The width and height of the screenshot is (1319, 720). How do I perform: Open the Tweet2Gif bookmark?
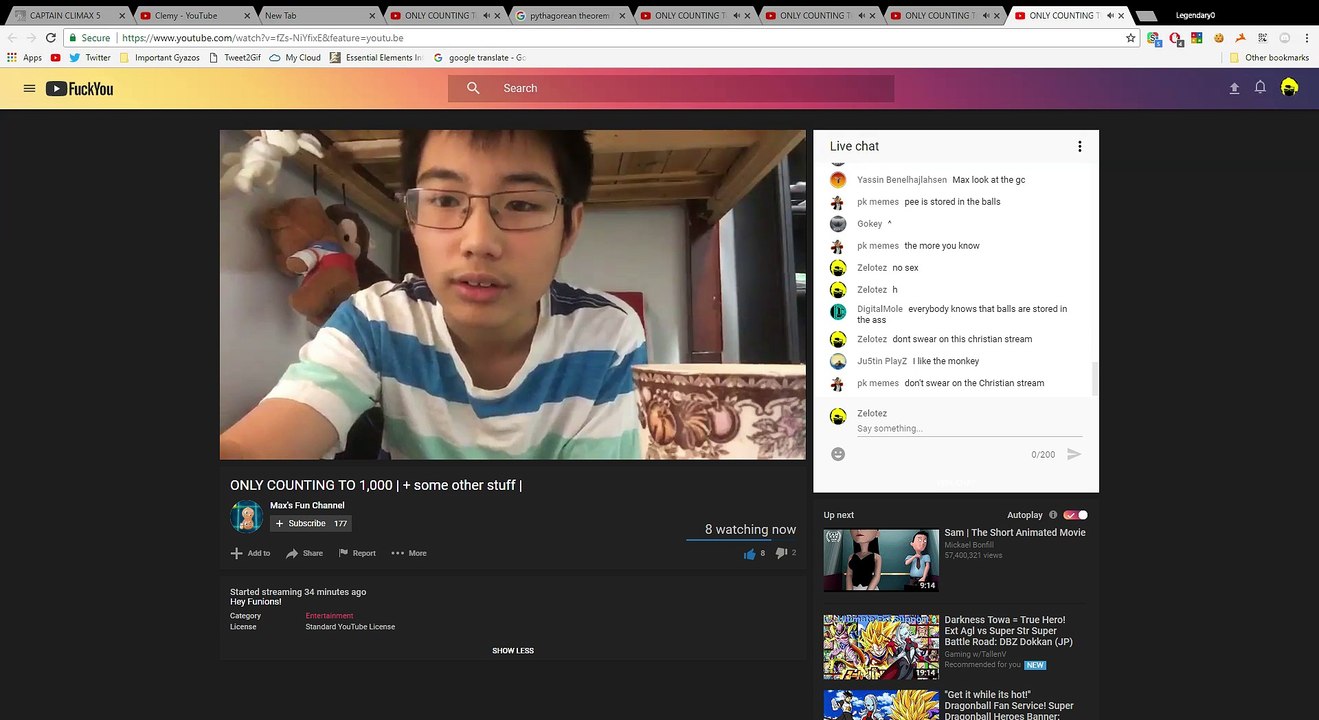[x=233, y=58]
